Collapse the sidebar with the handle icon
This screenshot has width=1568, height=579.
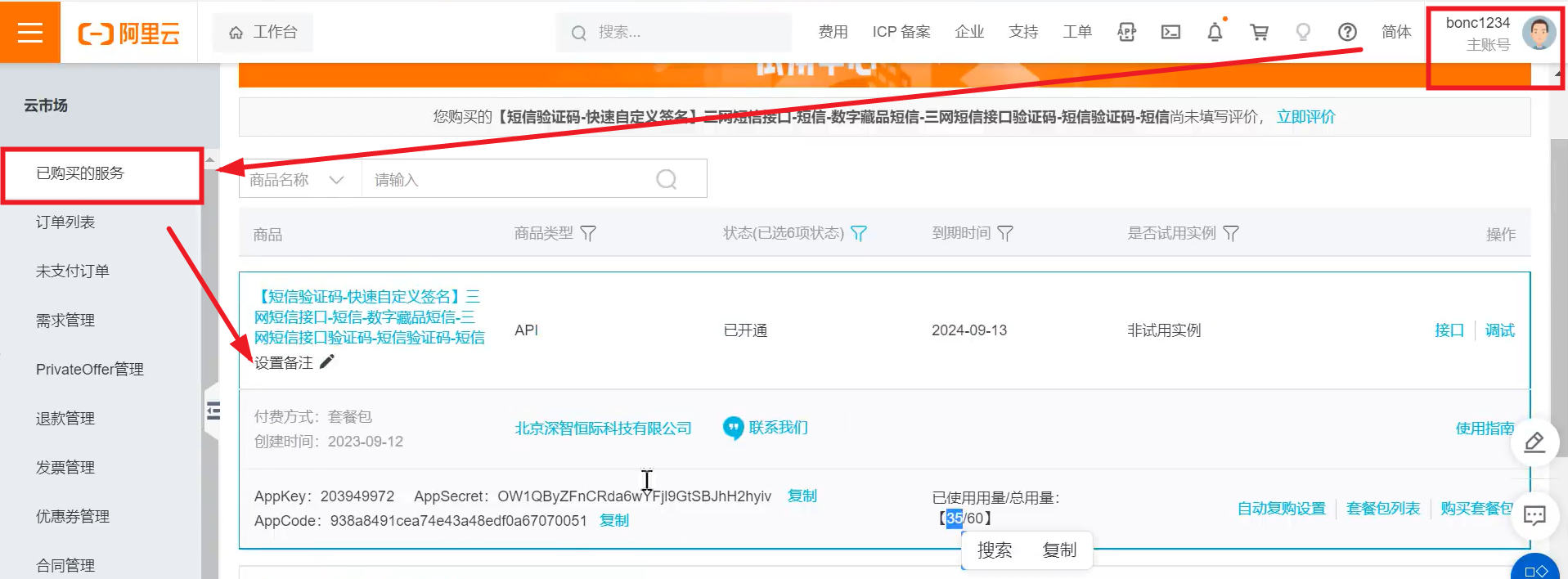click(213, 411)
